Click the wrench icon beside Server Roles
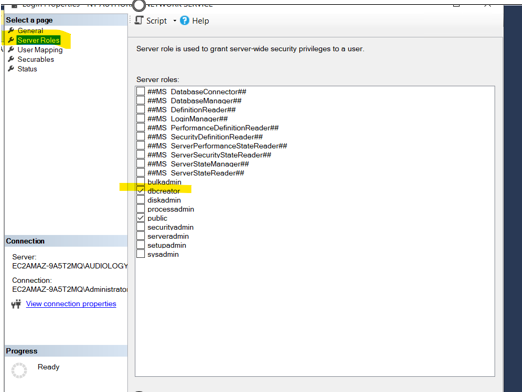522x392 pixels. [11, 40]
